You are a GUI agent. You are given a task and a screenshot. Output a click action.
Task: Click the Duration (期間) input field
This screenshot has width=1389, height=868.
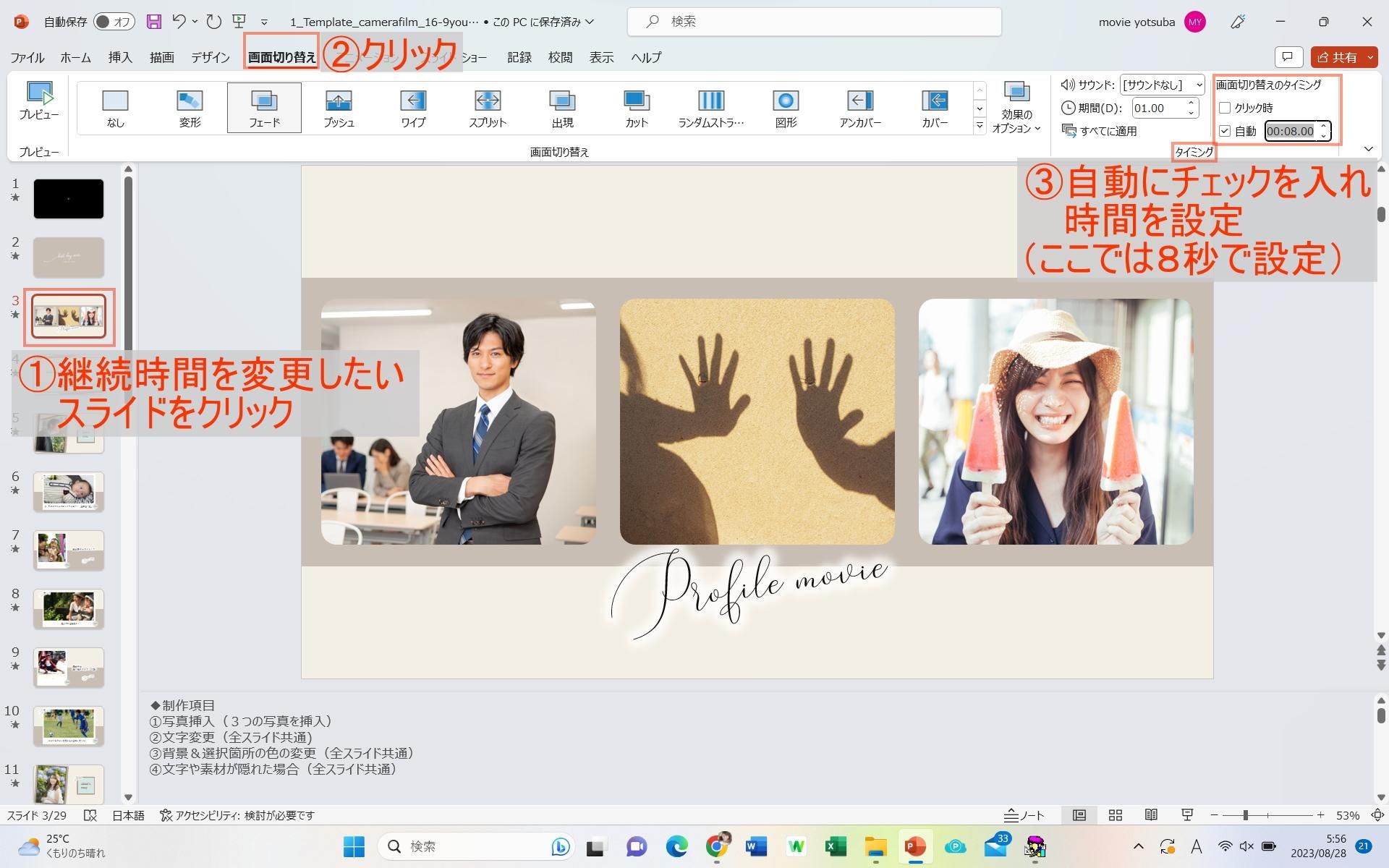(x=1157, y=108)
